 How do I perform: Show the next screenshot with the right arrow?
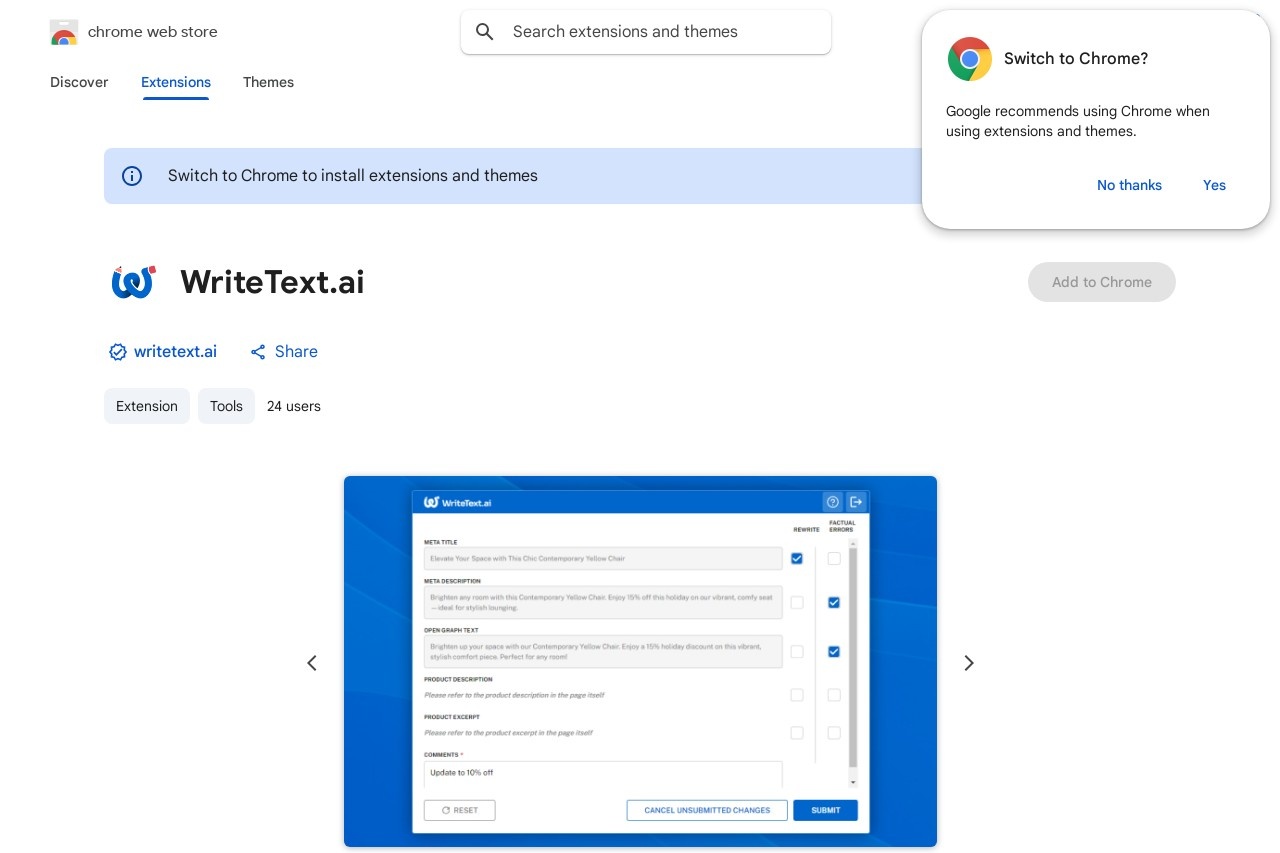968,663
